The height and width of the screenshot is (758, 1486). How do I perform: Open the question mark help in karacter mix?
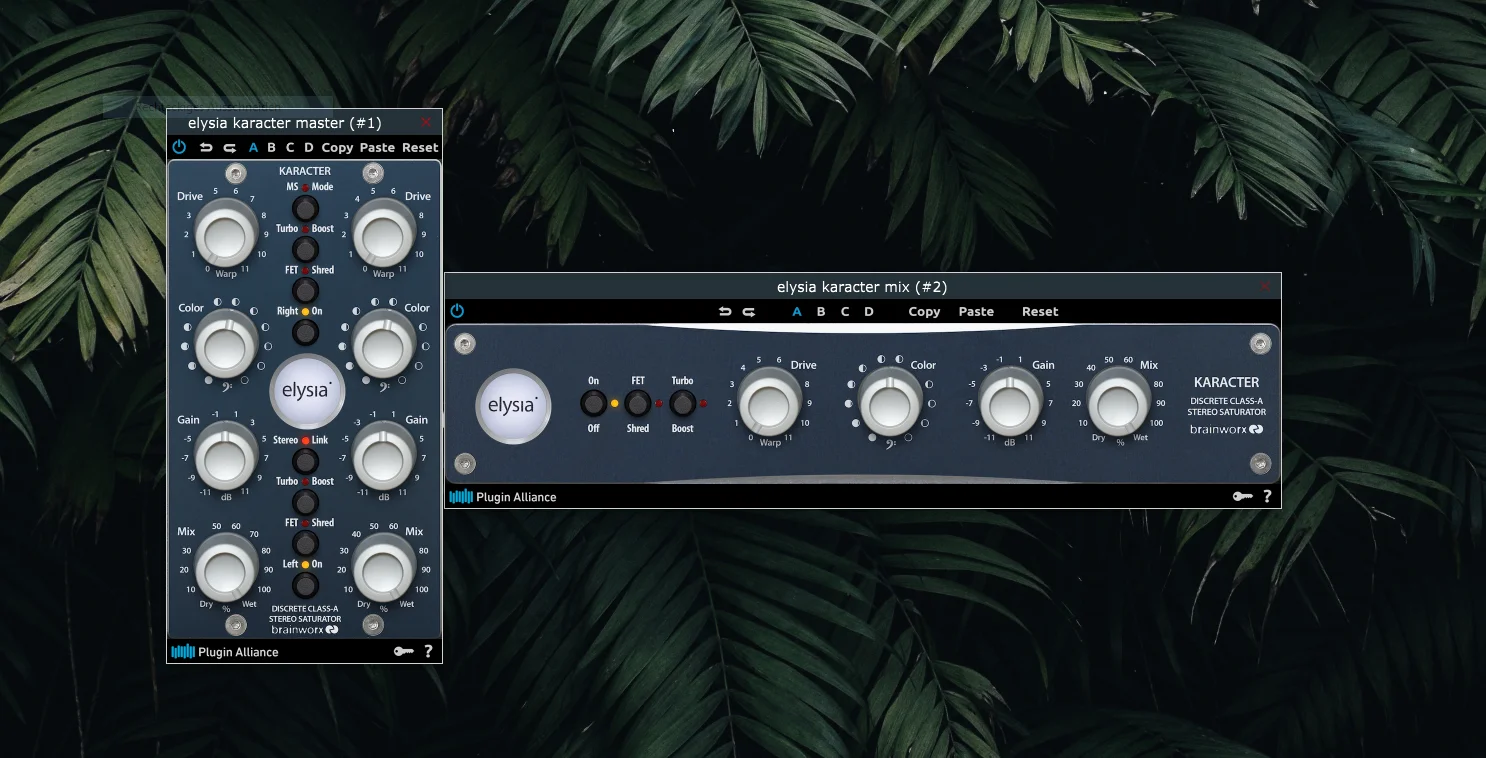[x=1268, y=496]
